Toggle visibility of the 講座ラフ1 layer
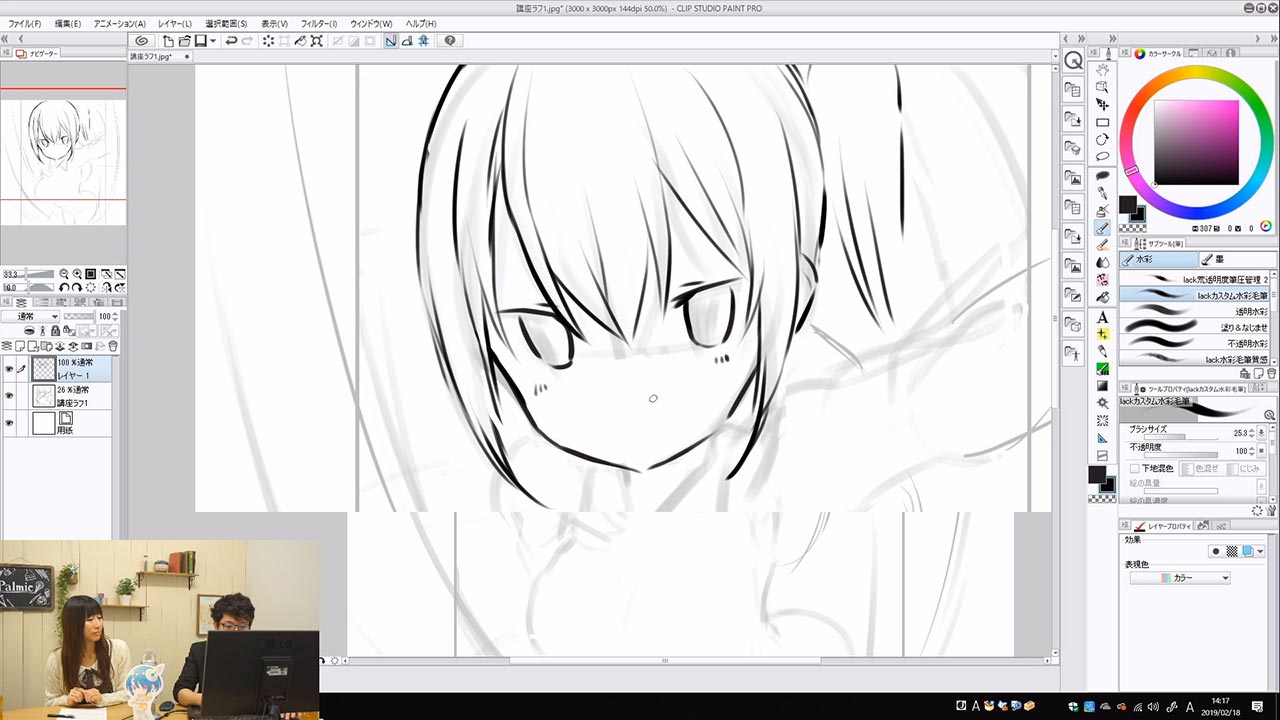 point(9,396)
